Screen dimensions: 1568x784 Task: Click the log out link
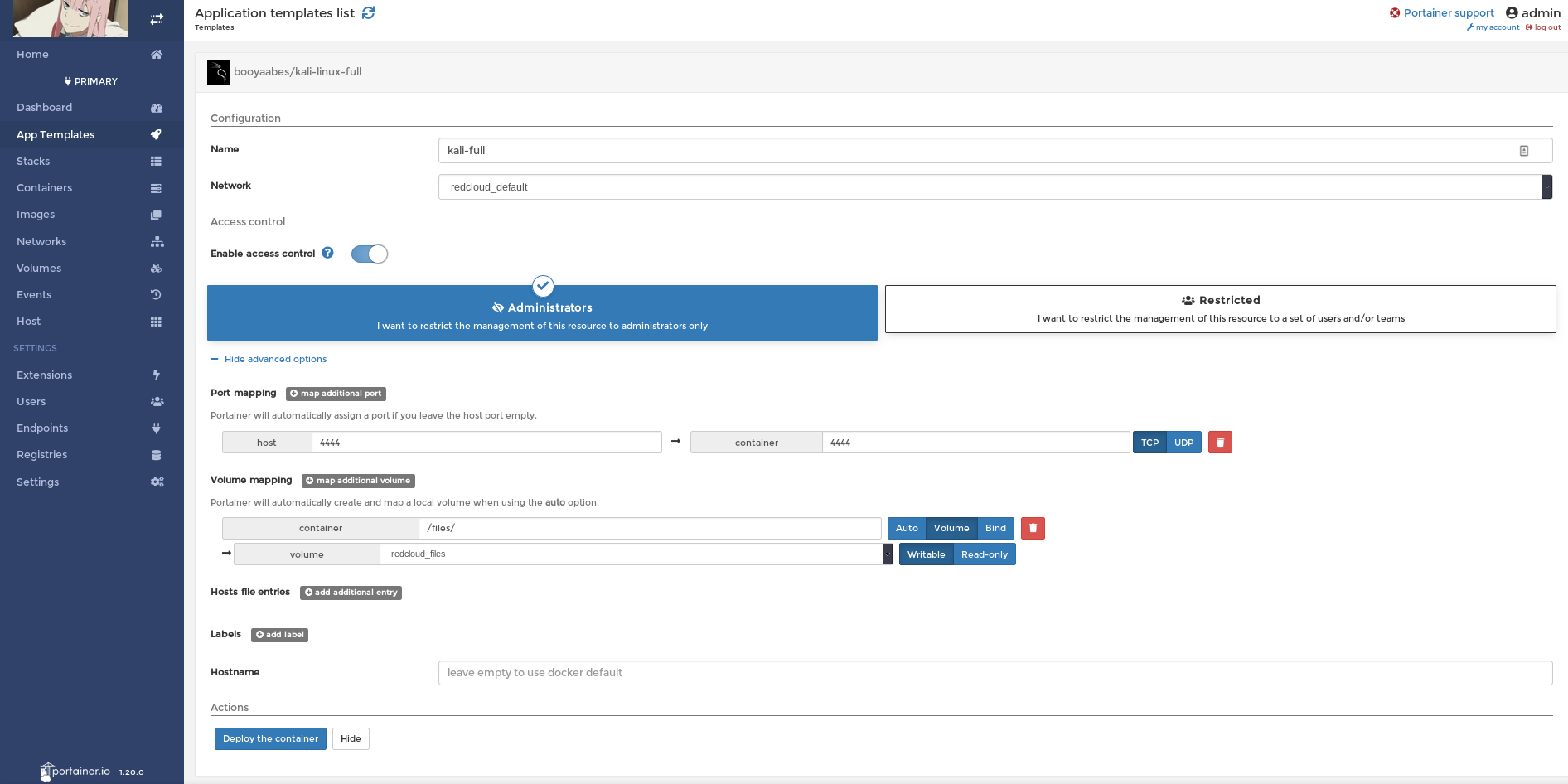tap(1543, 27)
